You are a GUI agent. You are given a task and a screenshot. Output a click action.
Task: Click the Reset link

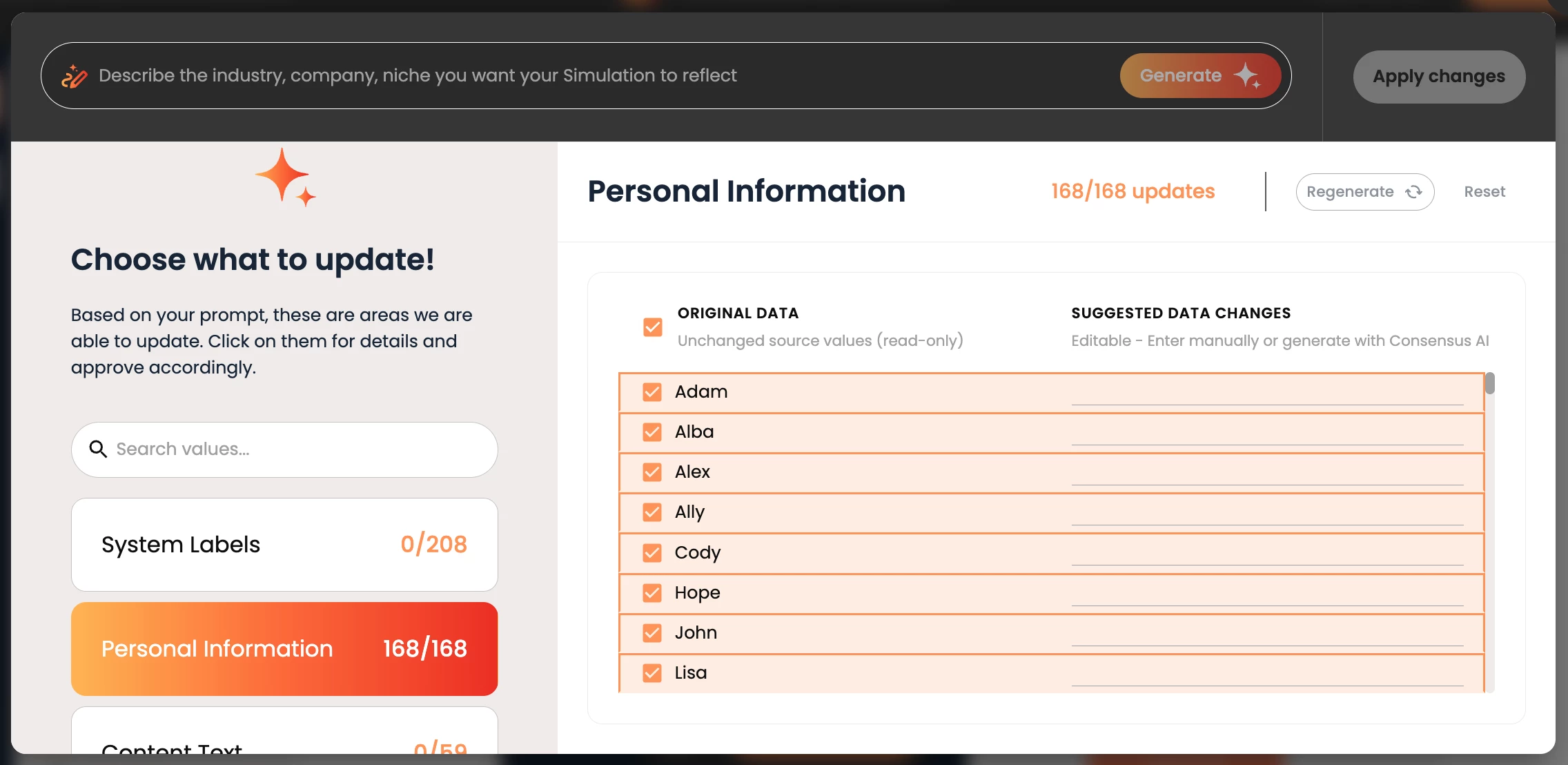click(x=1484, y=192)
